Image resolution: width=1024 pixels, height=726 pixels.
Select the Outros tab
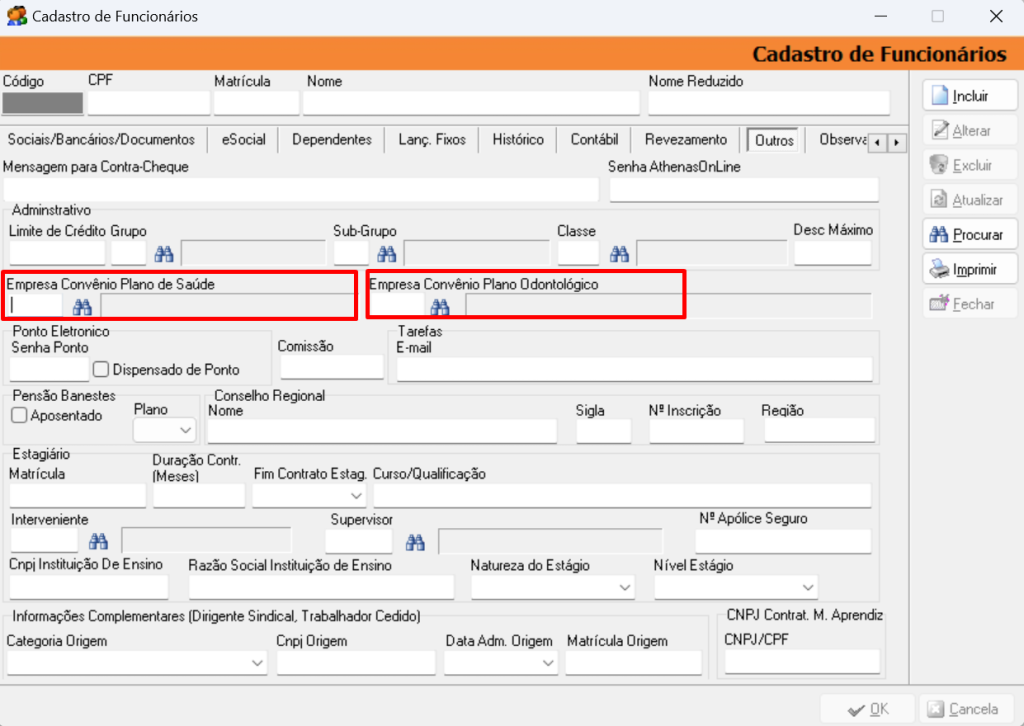(775, 140)
